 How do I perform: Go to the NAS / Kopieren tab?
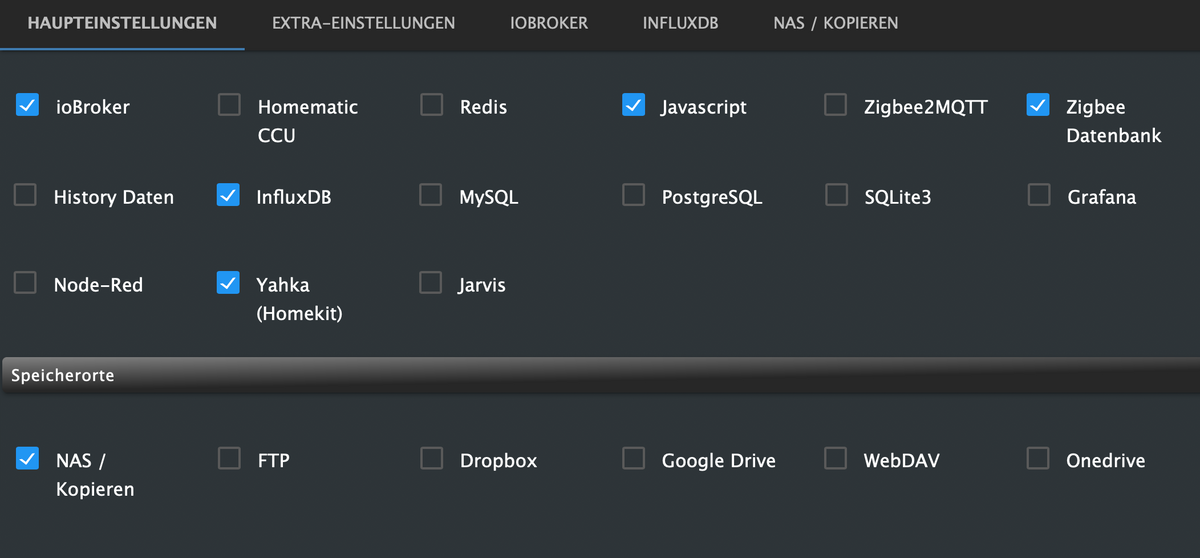pos(835,22)
